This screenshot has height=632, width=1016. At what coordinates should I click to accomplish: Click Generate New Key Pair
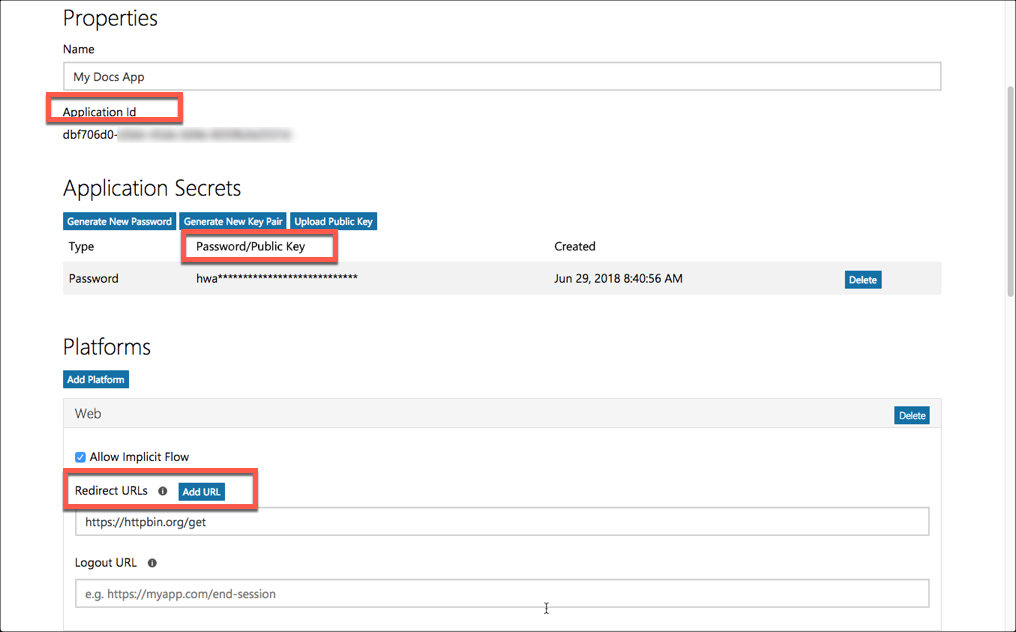[x=232, y=221]
